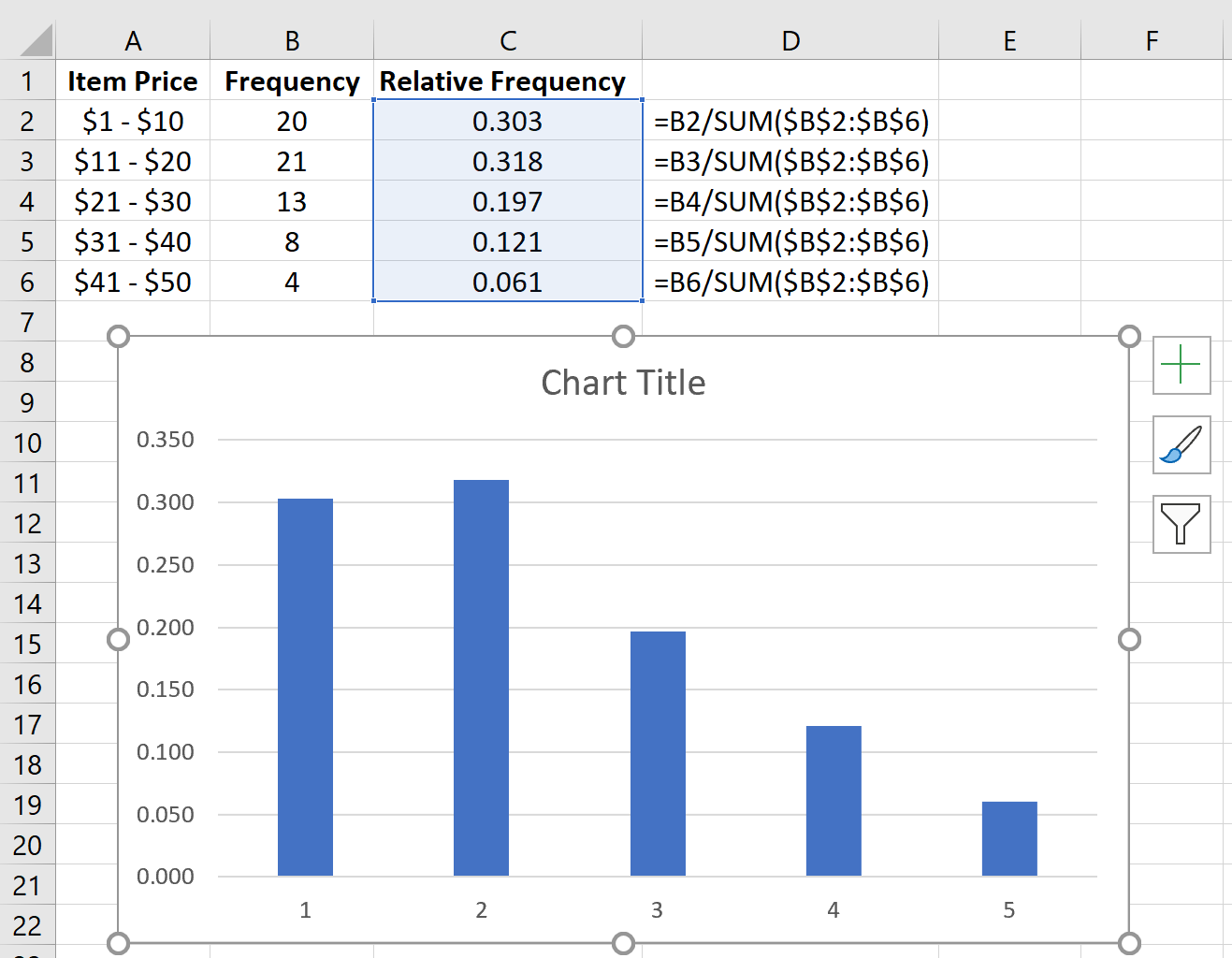The width and height of the screenshot is (1232, 958).
Task: Select the cell containing $31 - $40
Action: [x=133, y=242]
